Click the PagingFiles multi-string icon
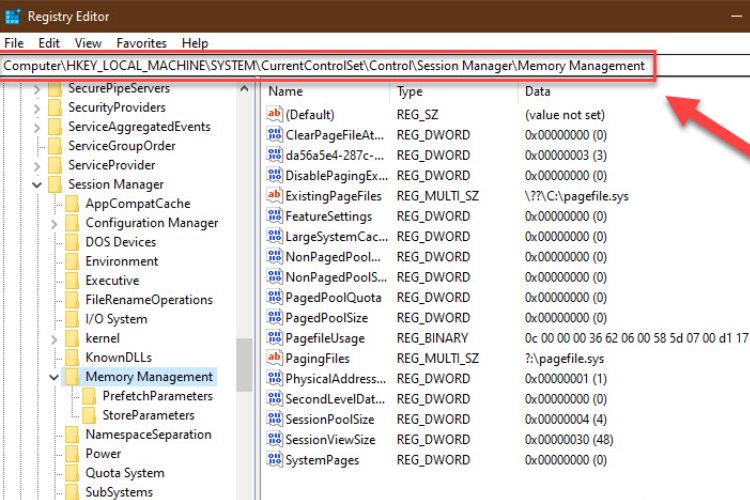 (x=275, y=358)
